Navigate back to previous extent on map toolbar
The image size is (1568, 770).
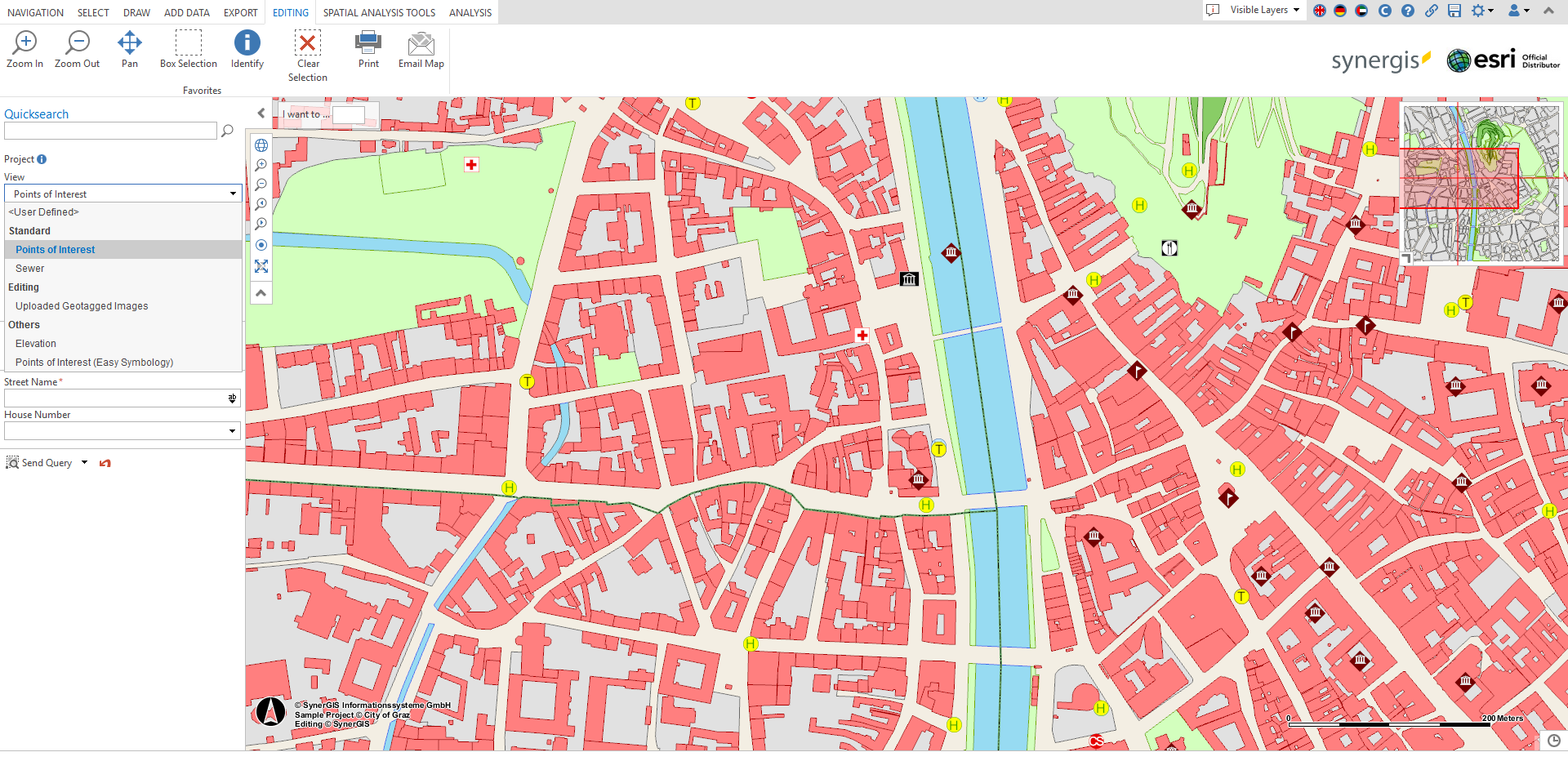tap(261, 204)
